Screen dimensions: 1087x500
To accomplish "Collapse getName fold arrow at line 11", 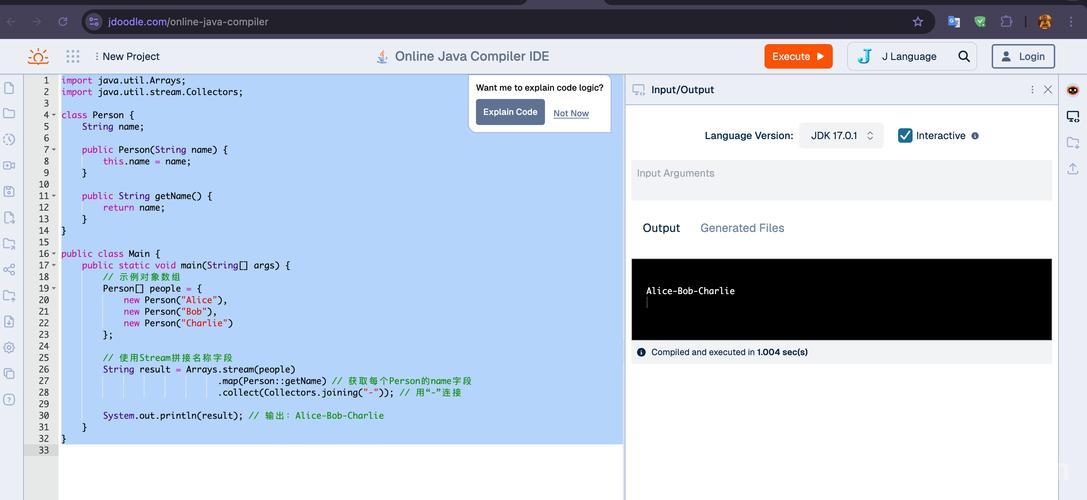I will [54, 196].
